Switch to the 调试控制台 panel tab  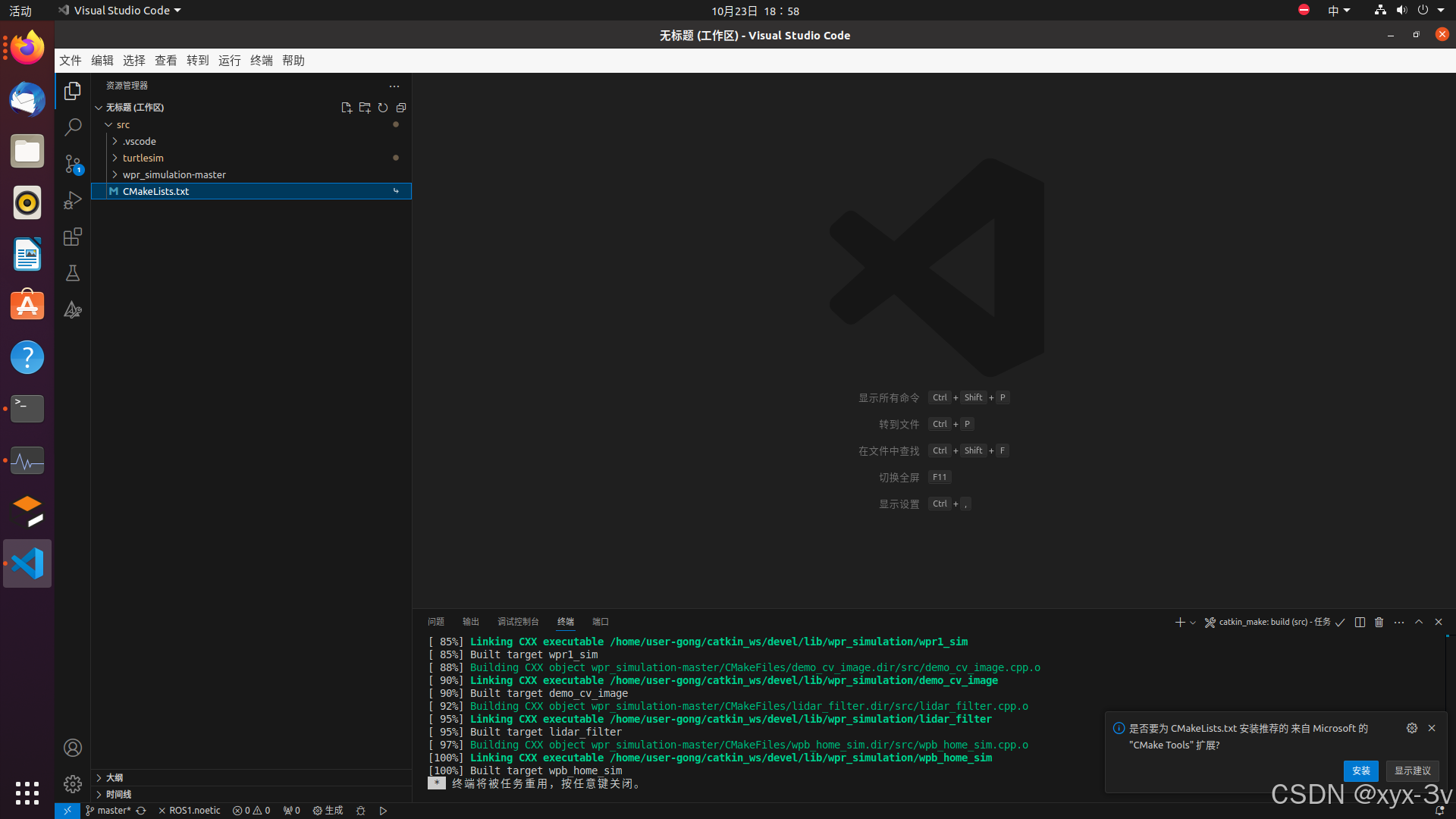click(x=518, y=622)
